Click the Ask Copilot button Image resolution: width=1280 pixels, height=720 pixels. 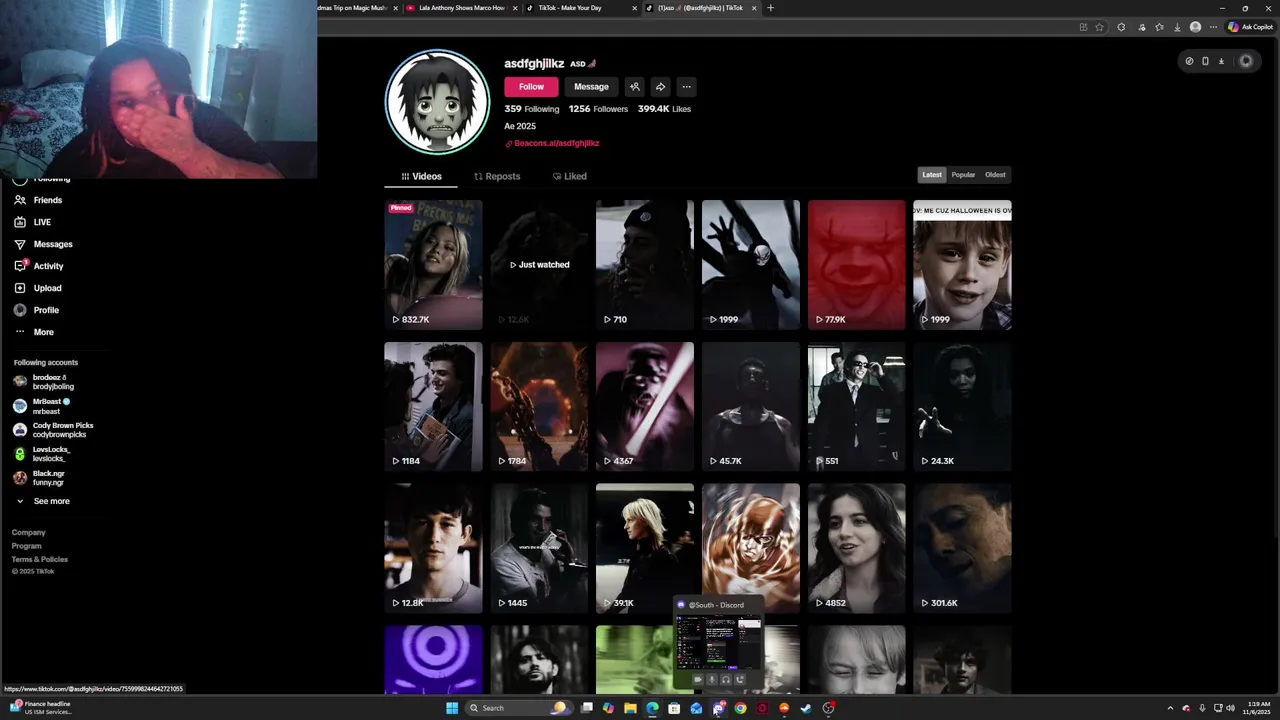point(1252,27)
